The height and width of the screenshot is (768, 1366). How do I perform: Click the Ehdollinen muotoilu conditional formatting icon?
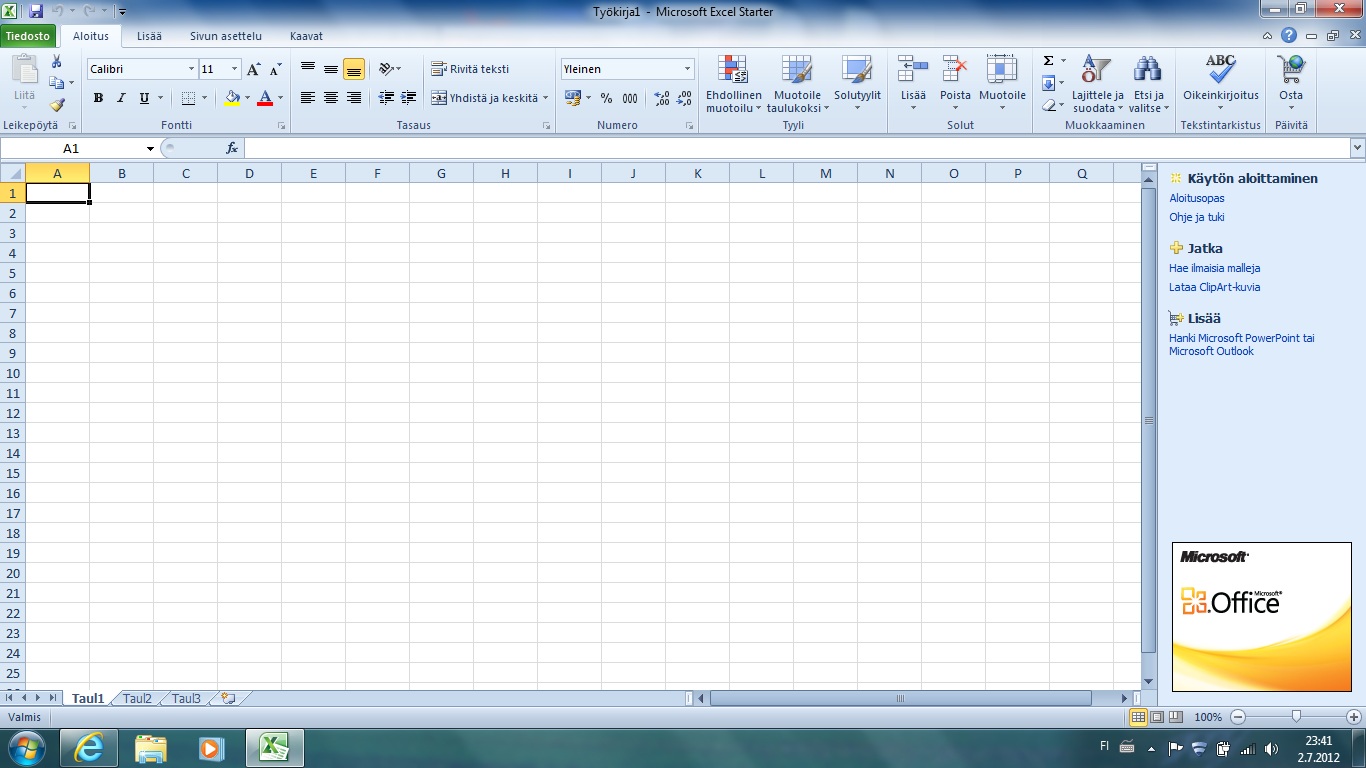(734, 70)
